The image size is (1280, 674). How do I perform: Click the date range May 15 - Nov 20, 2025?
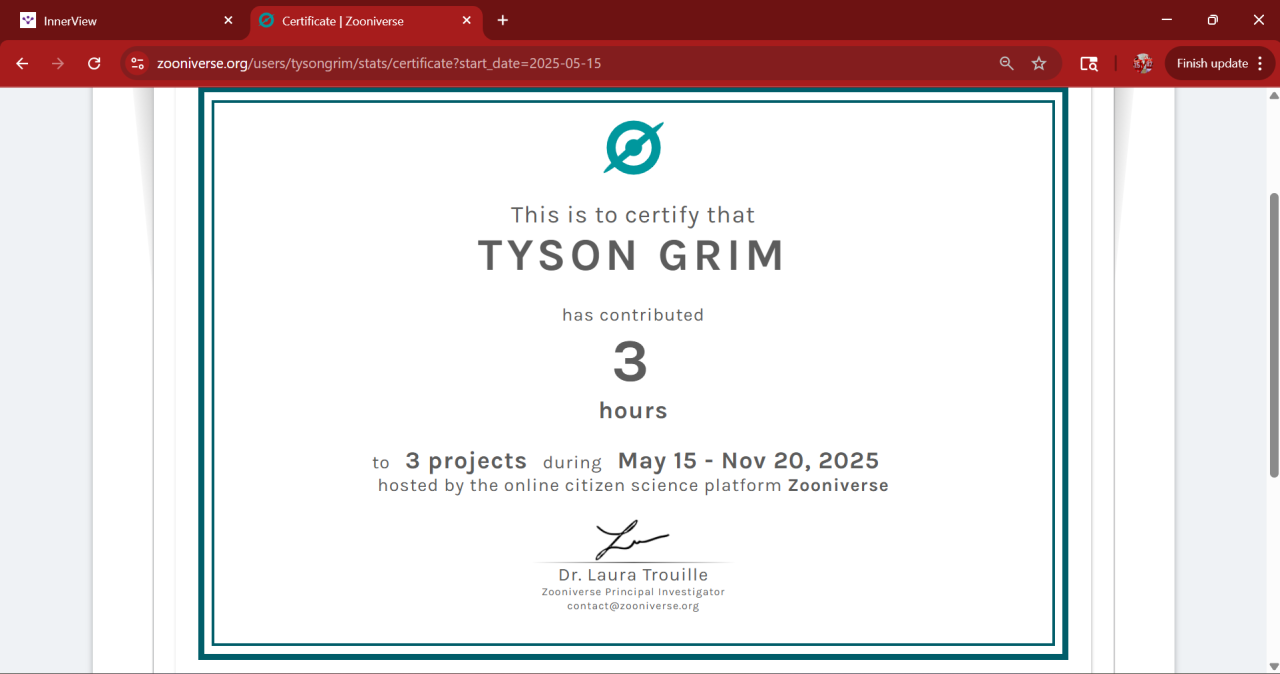pyautogui.click(x=748, y=461)
